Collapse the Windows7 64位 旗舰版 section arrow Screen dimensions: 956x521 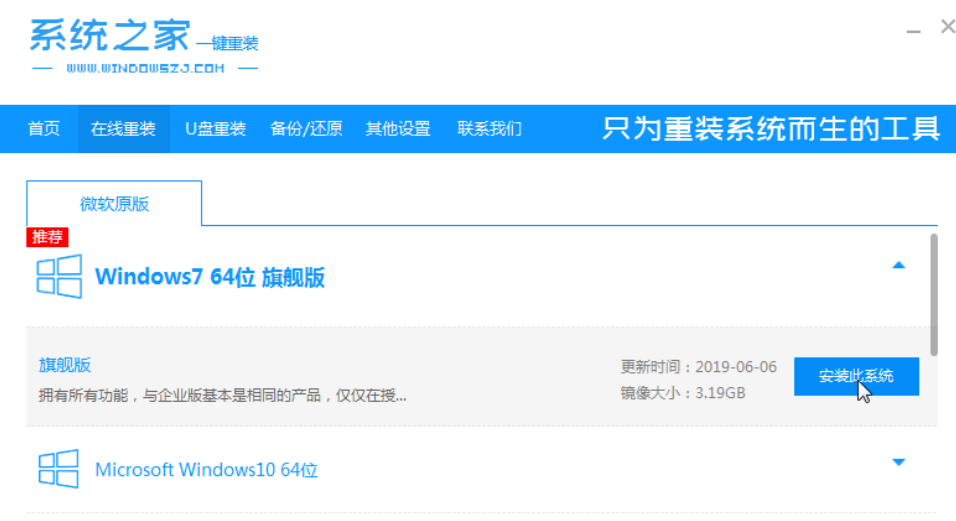coord(898,265)
